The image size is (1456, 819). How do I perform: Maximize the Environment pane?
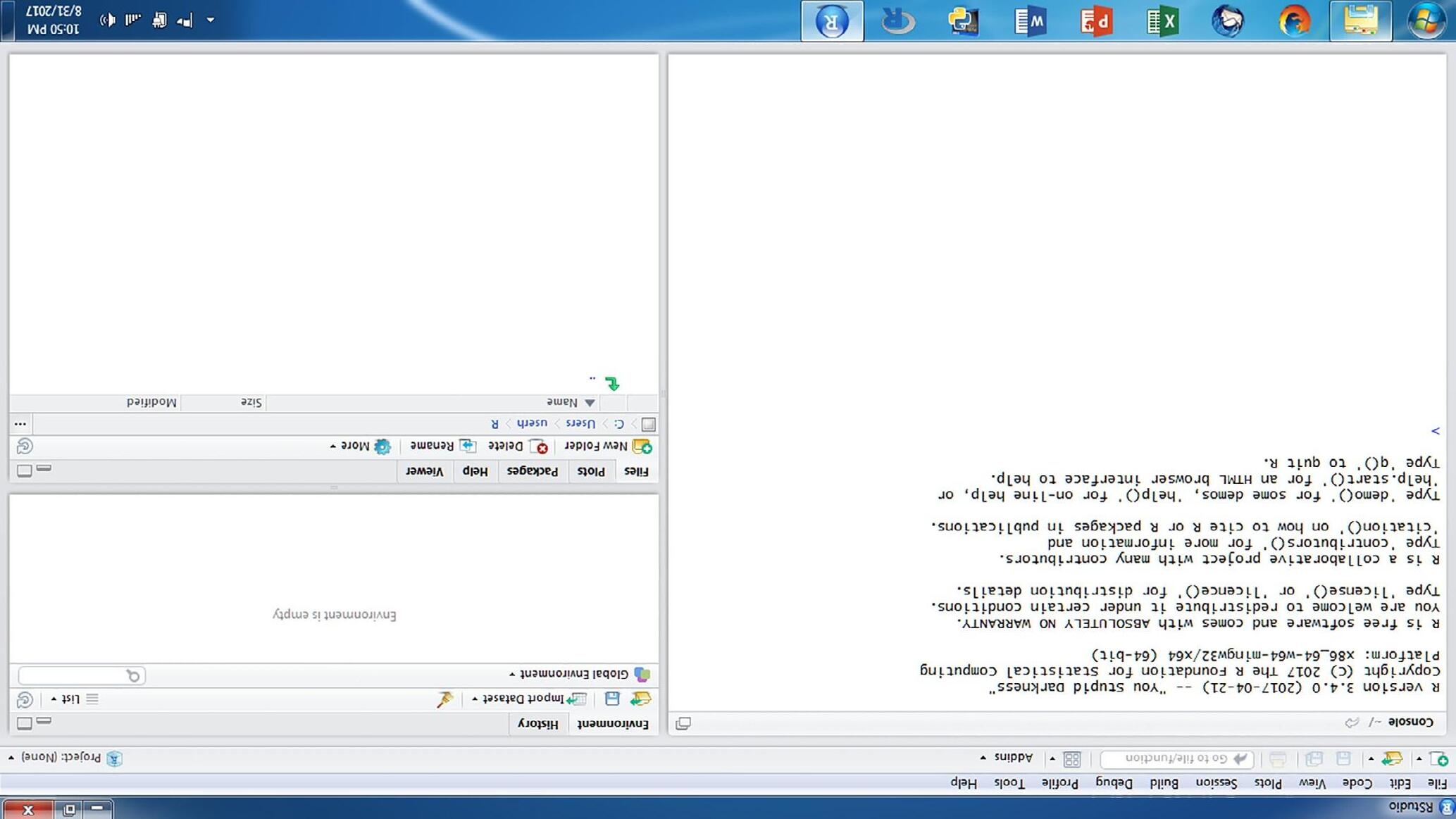[25, 723]
